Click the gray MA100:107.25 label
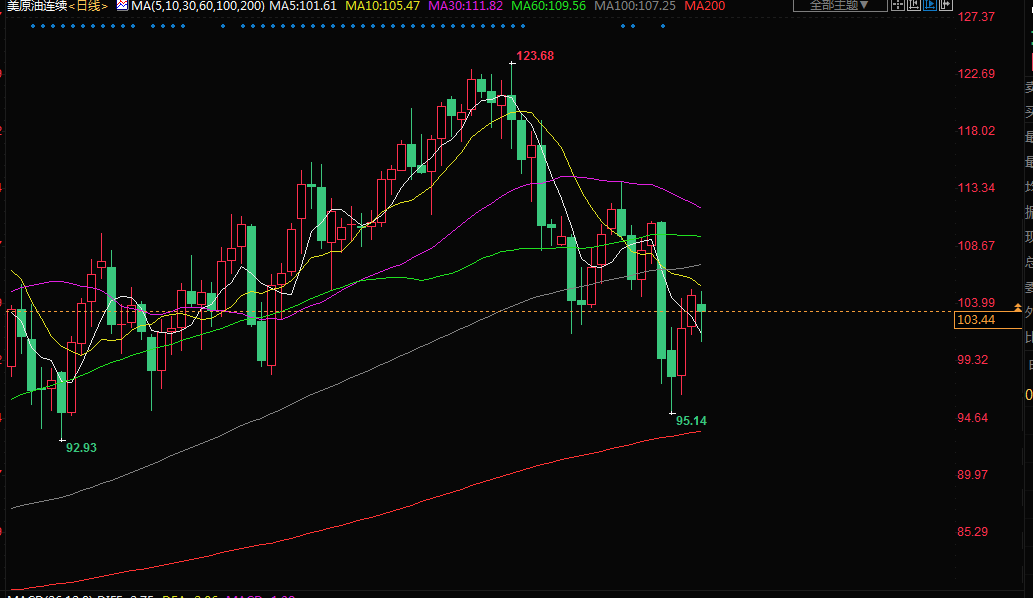The image size is (1033, 598). 635,6
